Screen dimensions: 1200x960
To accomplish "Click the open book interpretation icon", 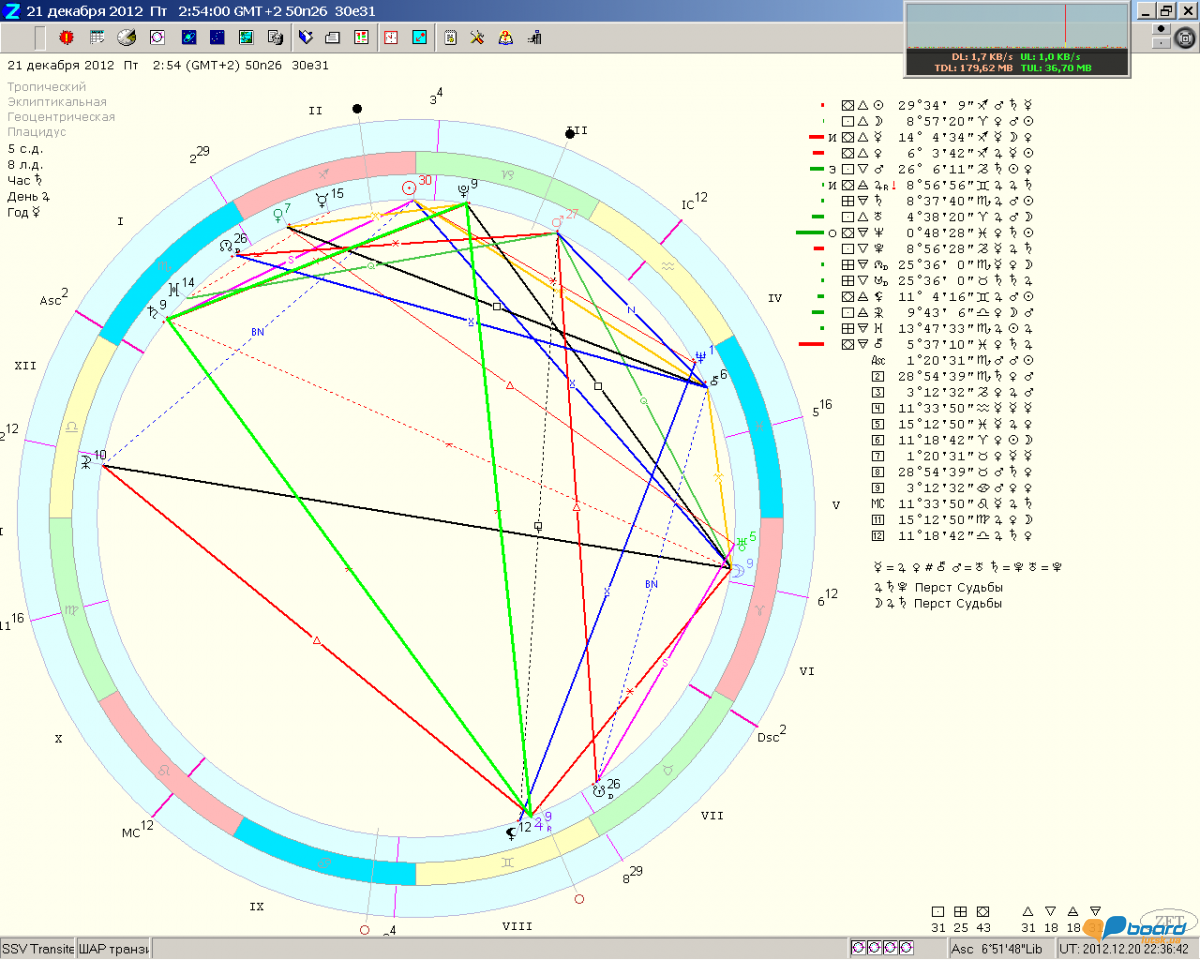I will click(x=306, y=38).
